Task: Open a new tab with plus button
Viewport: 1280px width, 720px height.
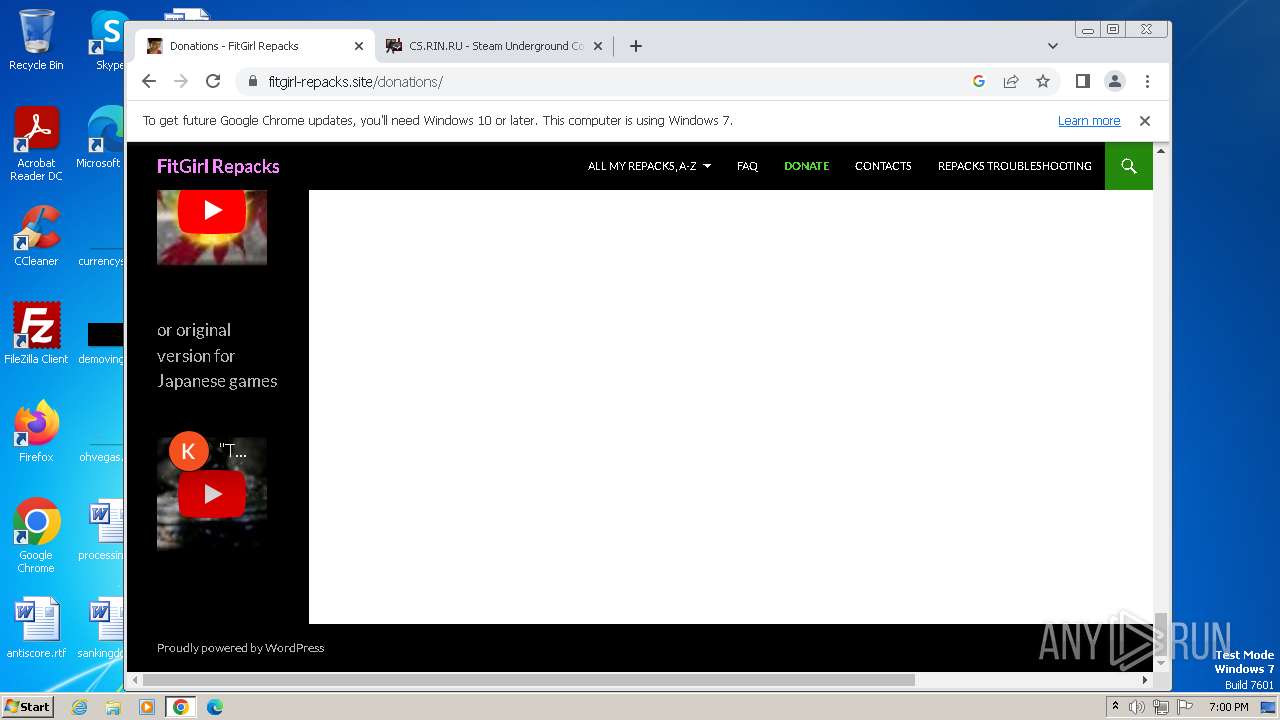Action: click(635, 46)
